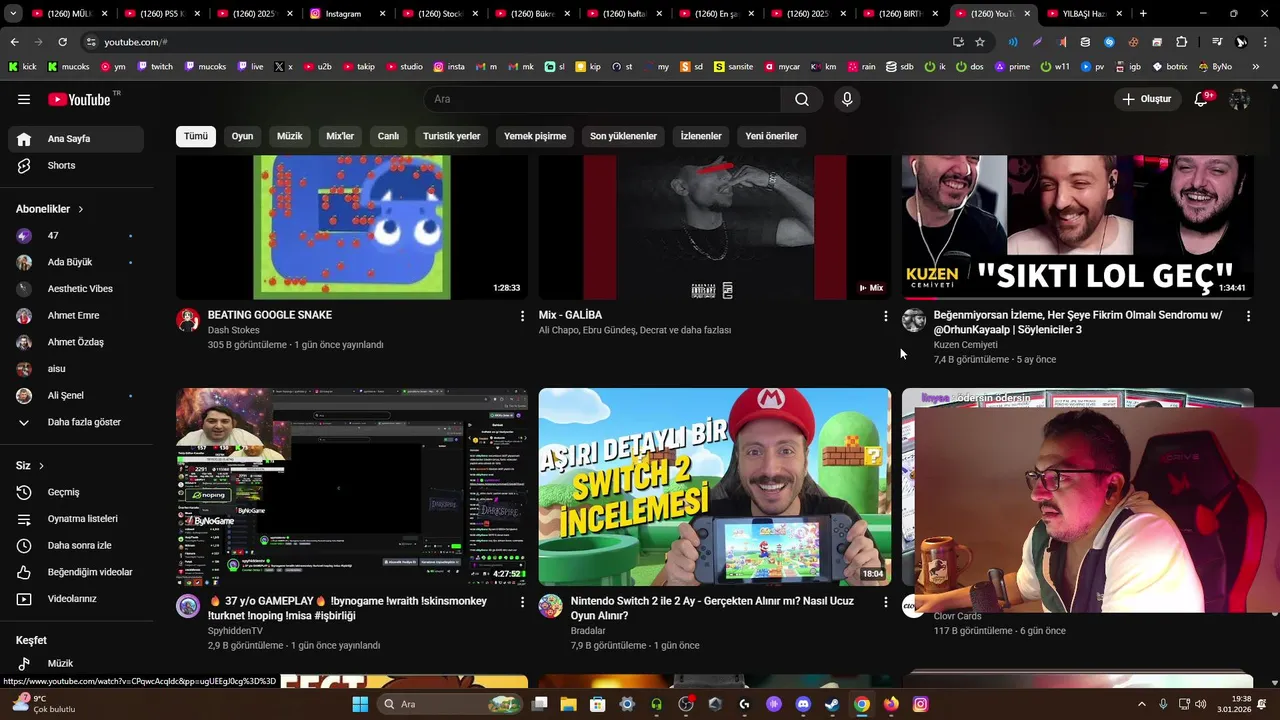This screenshot has height=720, width=1280.
Task: Open the Discord taskbar icon
Action: [x=803, y=704]
